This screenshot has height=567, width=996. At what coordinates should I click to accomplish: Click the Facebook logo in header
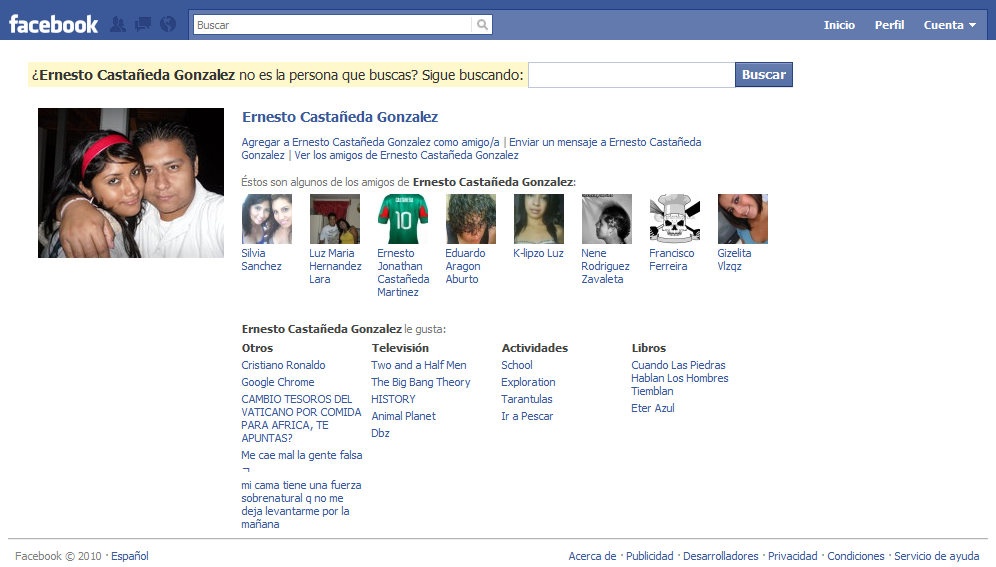(54, 24)
